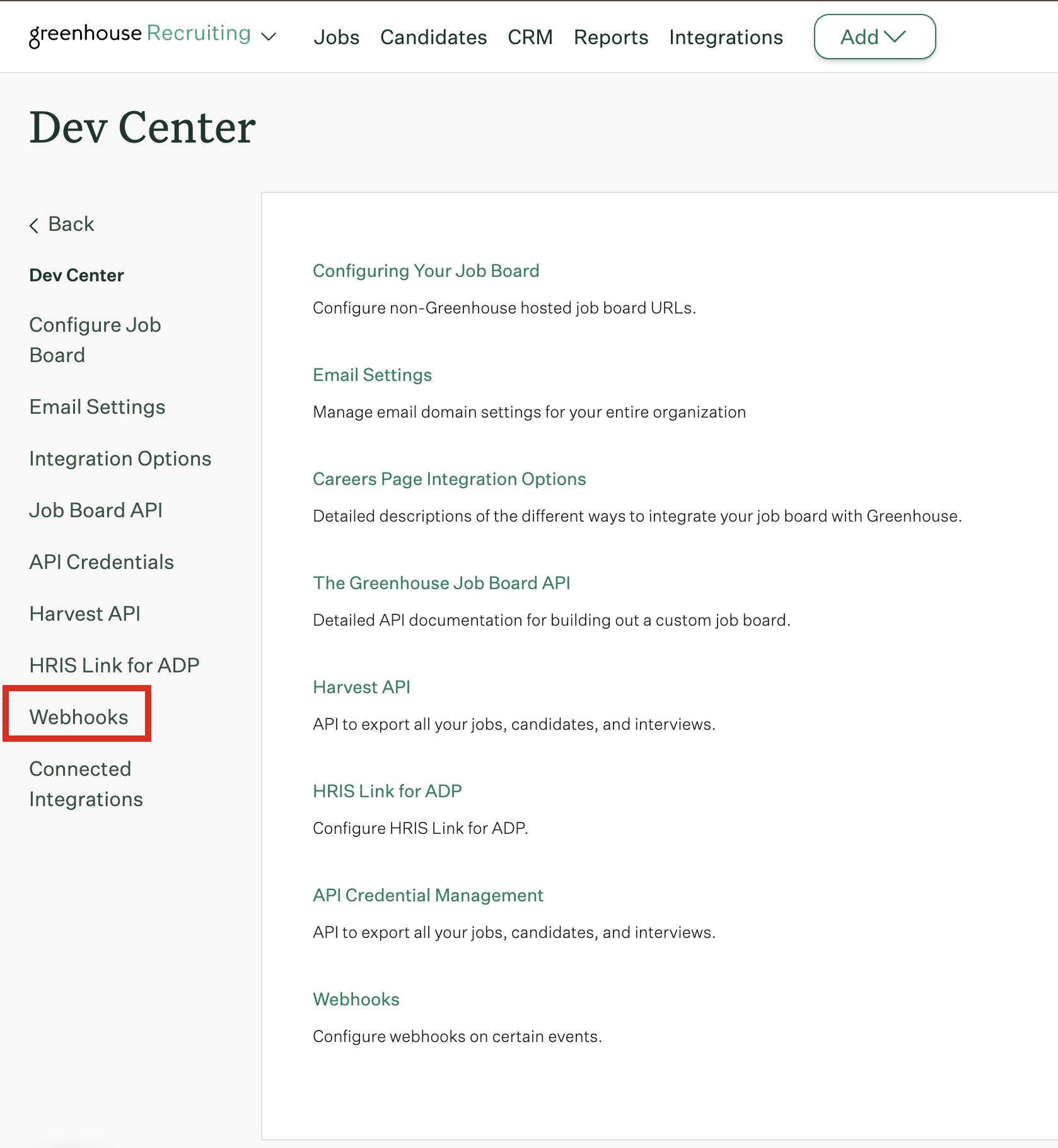Follow the Harvest API heading link
The image size is (1058, 1148).
[362, 687]
